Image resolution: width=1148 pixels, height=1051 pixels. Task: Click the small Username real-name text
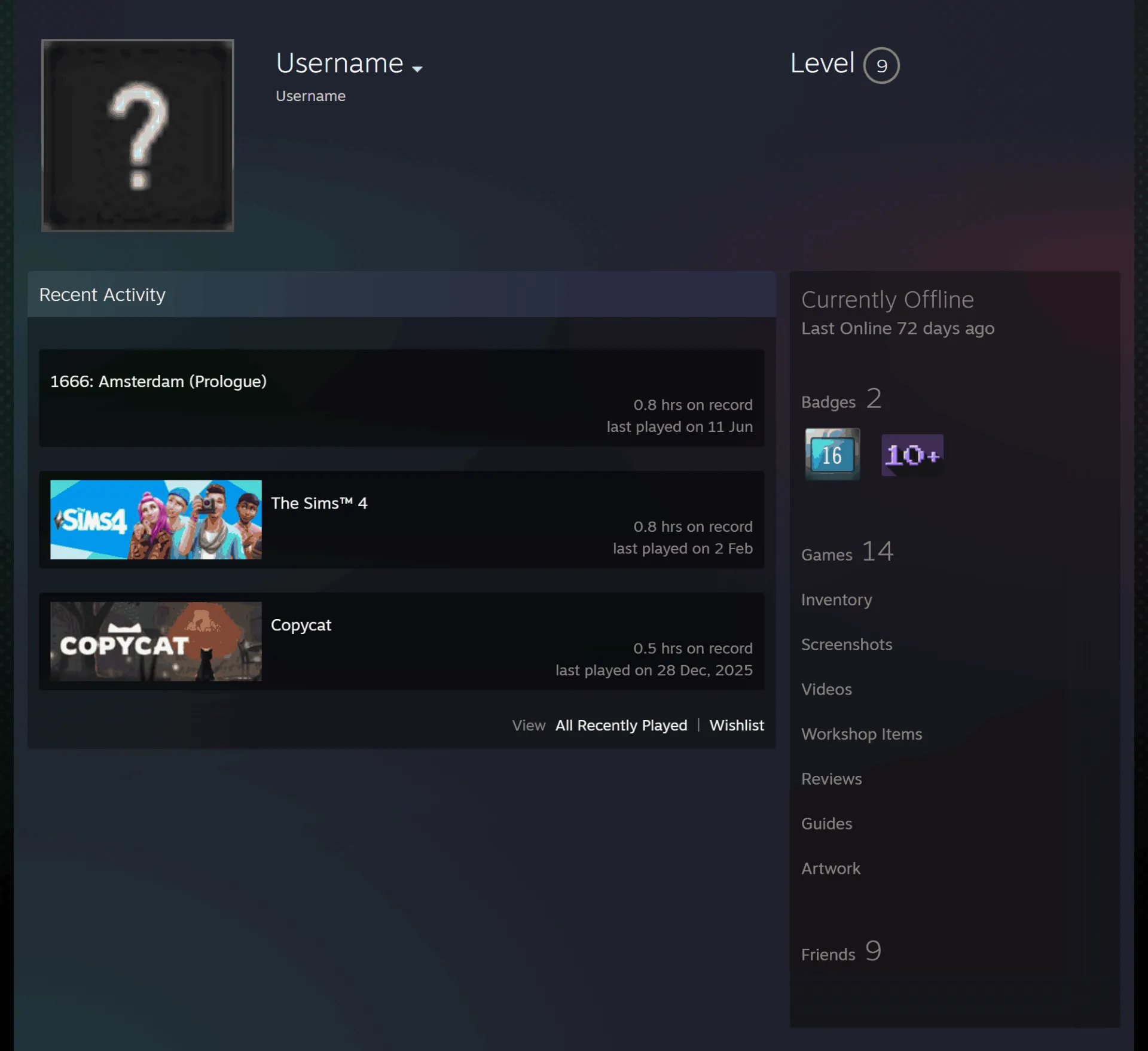point(310,96)
